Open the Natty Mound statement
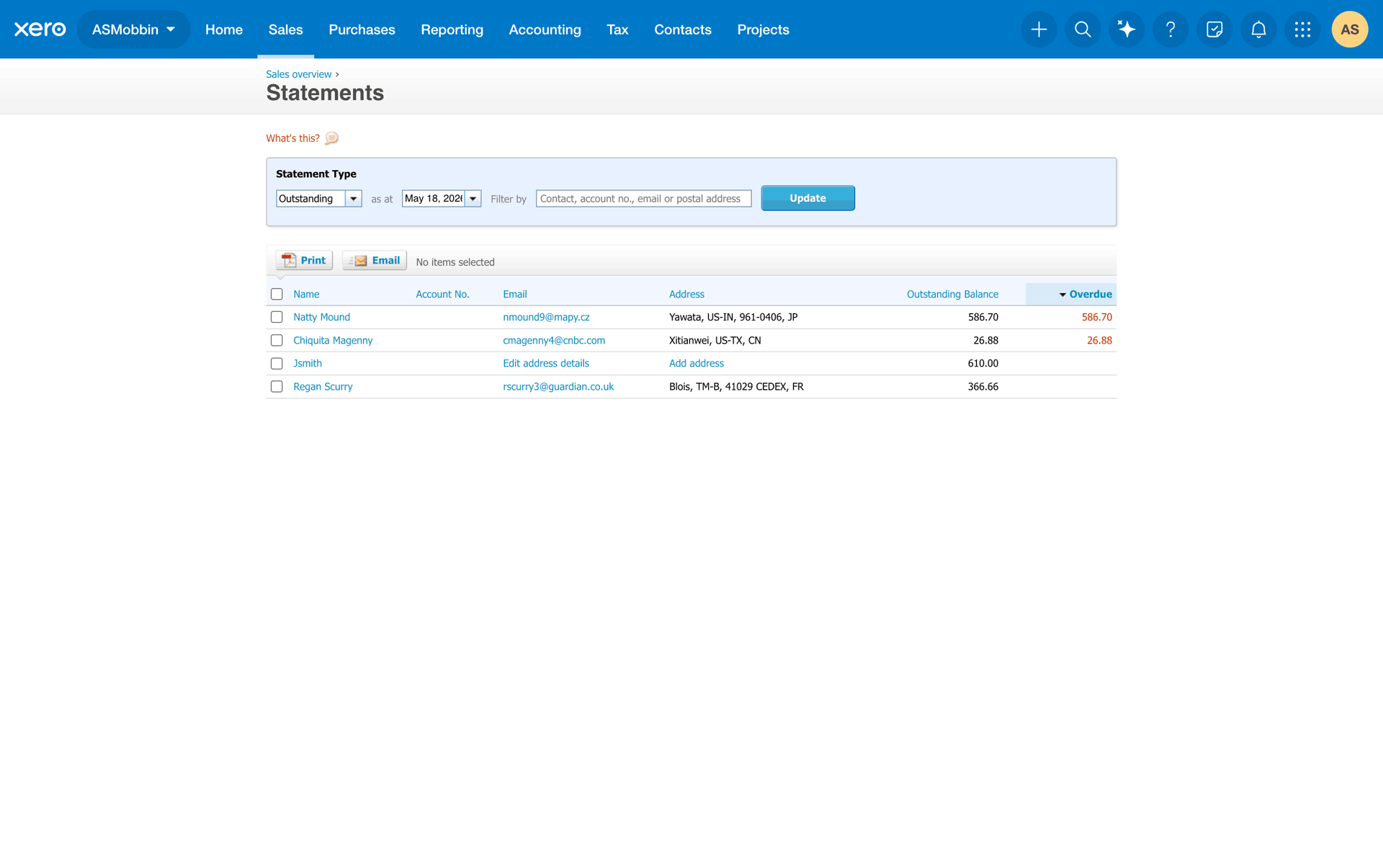Image resolution: width=1383 pixels, height=868 pixels. (x=321, y=317)
